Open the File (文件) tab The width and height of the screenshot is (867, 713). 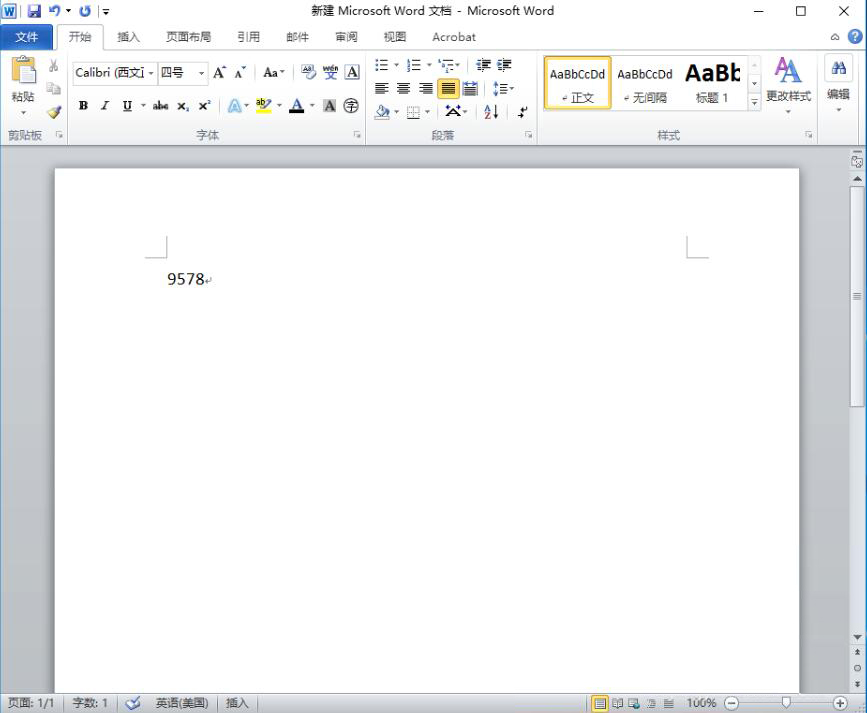coord(27,37)
